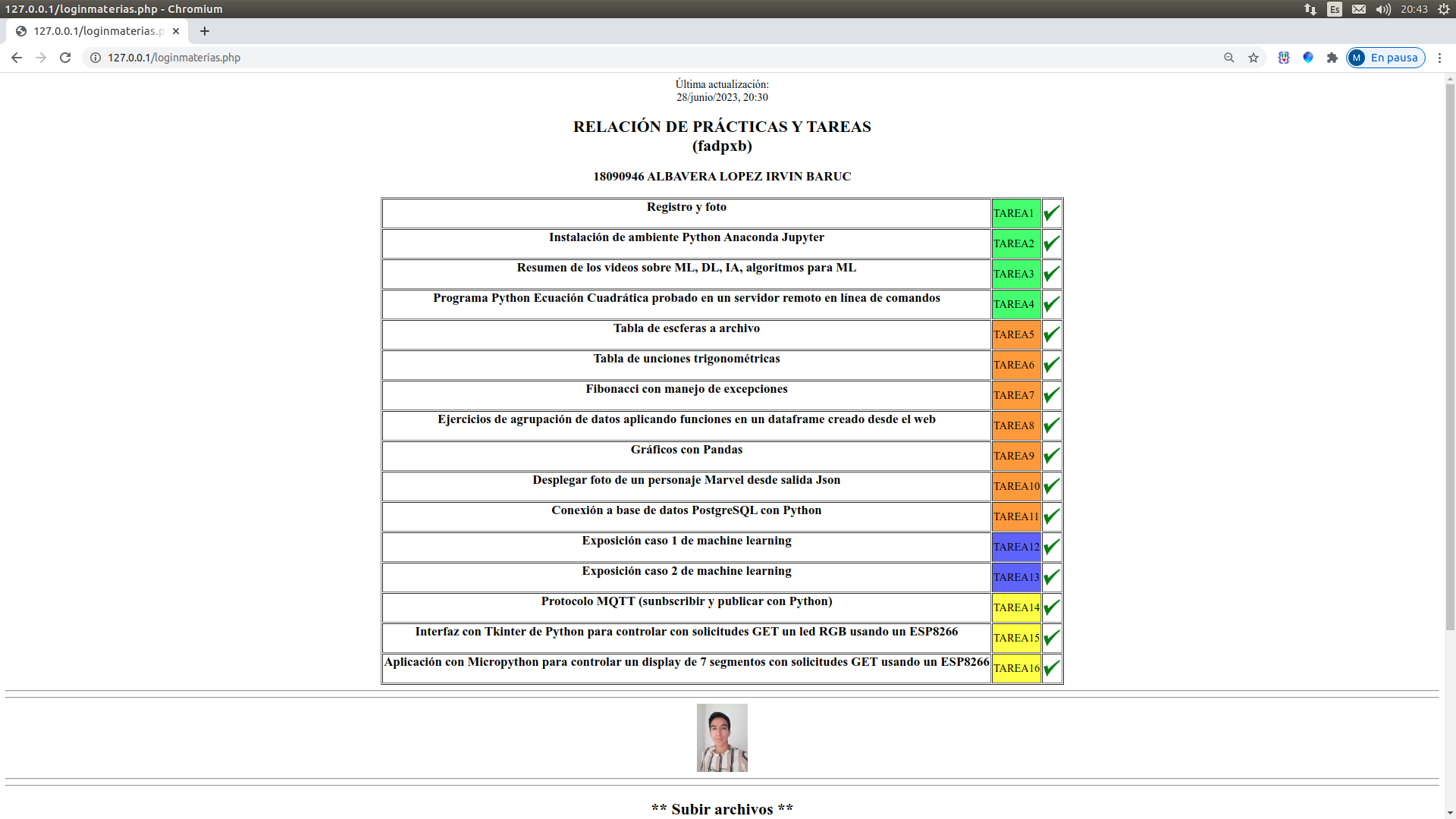The image size is (1456, 819).
Task: Click the green checkmark for TAREA7
Action: pos(1052,395)
